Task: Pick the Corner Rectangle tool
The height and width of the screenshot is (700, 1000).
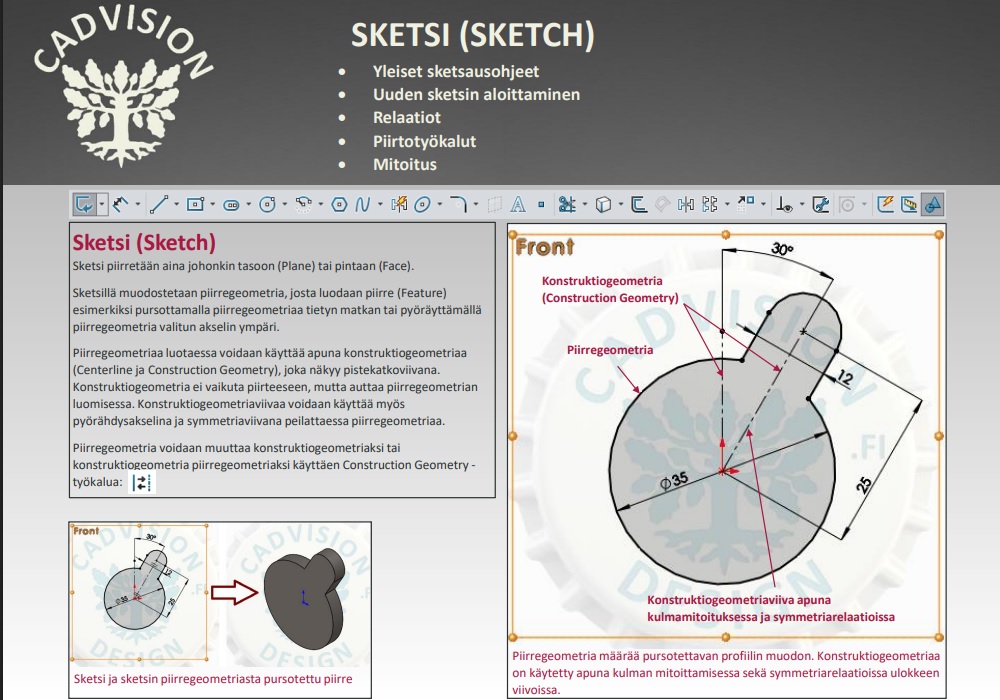Action: point(195,204)
